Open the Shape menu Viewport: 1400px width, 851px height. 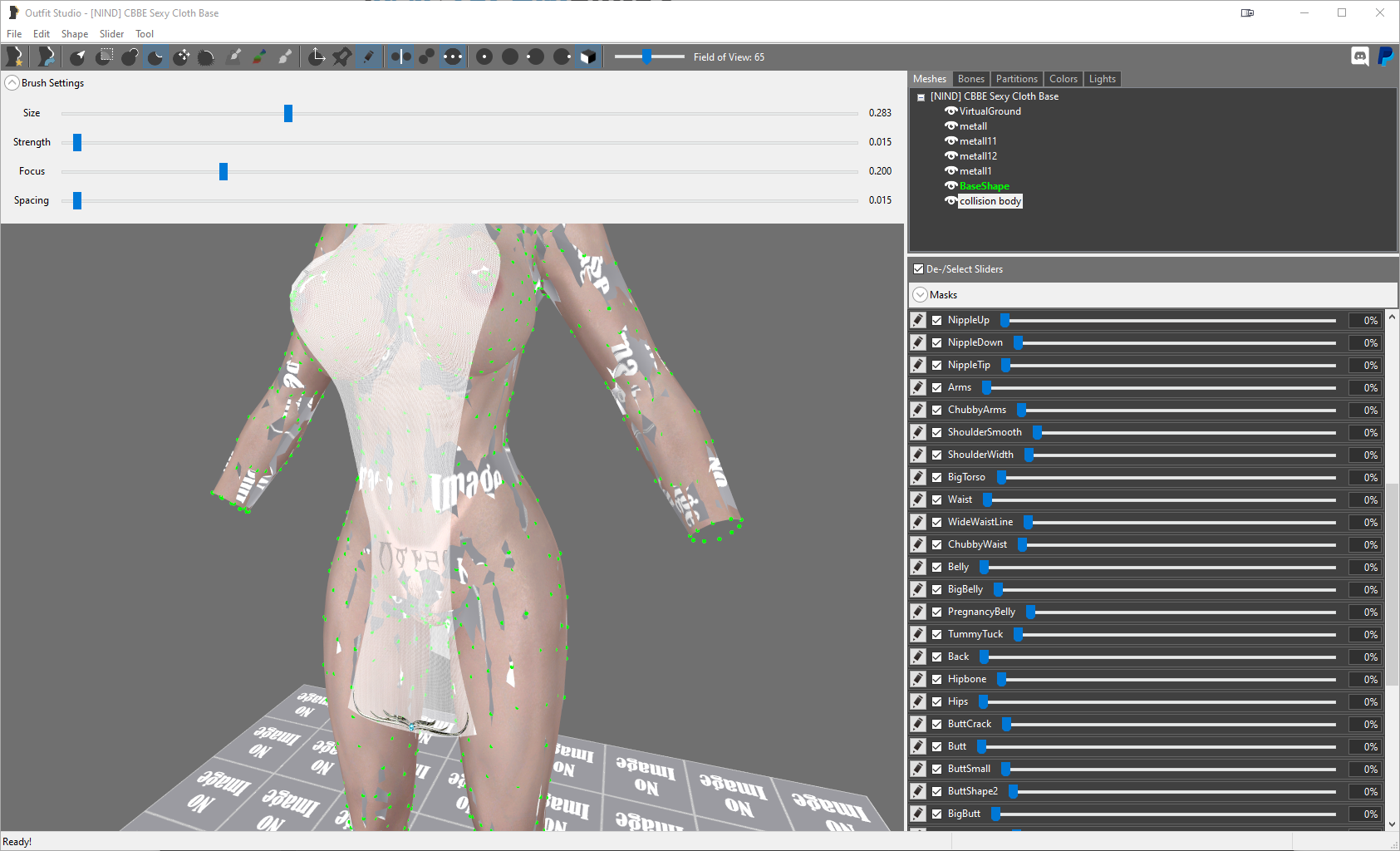coord(75,34)
